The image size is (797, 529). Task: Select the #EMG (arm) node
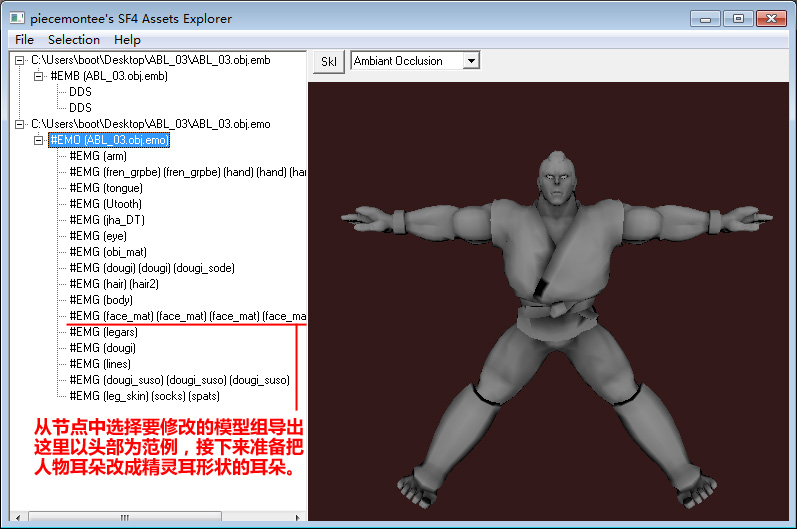98,156
